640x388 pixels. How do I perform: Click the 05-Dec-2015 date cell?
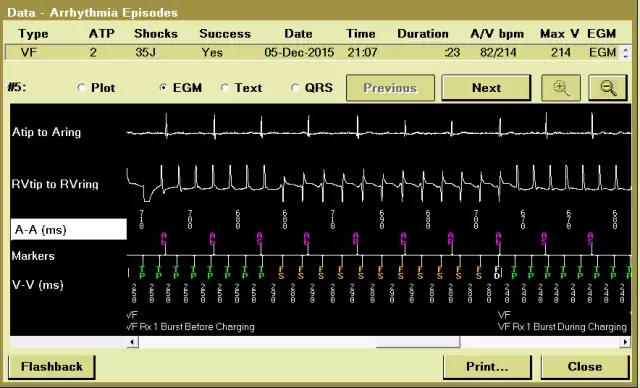point(299,53)
